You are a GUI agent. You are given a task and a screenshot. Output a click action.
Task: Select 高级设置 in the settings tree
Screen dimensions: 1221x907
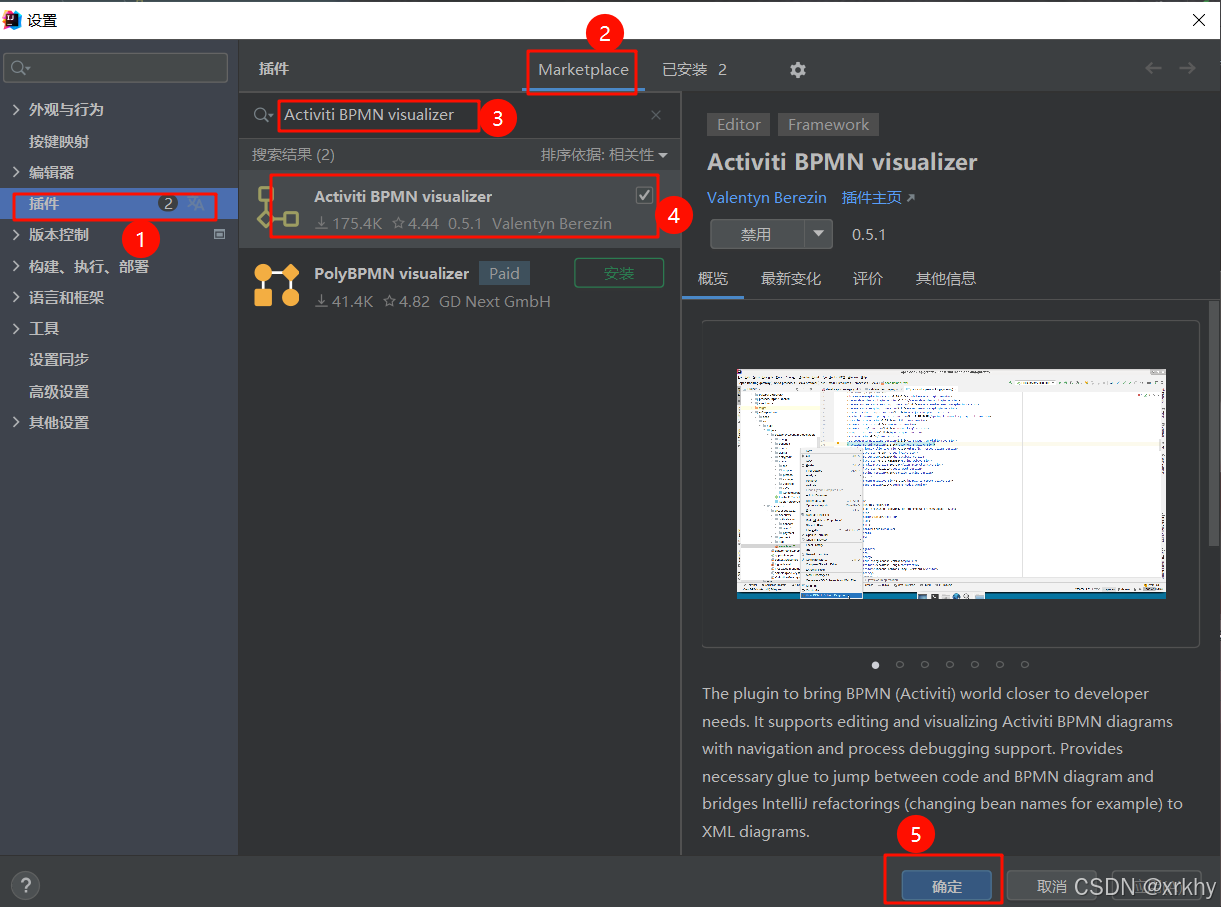coord(59,391)
